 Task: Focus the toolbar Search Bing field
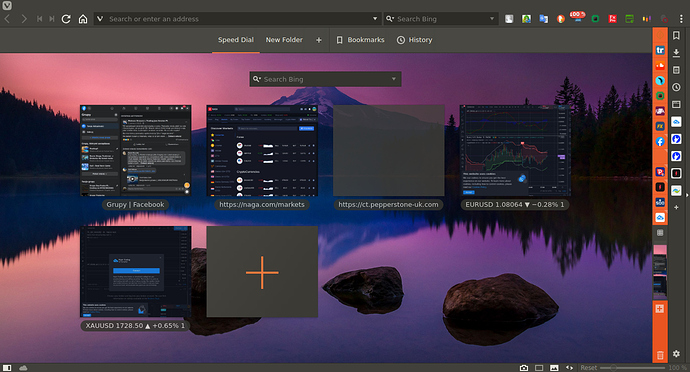click(441, 19)
